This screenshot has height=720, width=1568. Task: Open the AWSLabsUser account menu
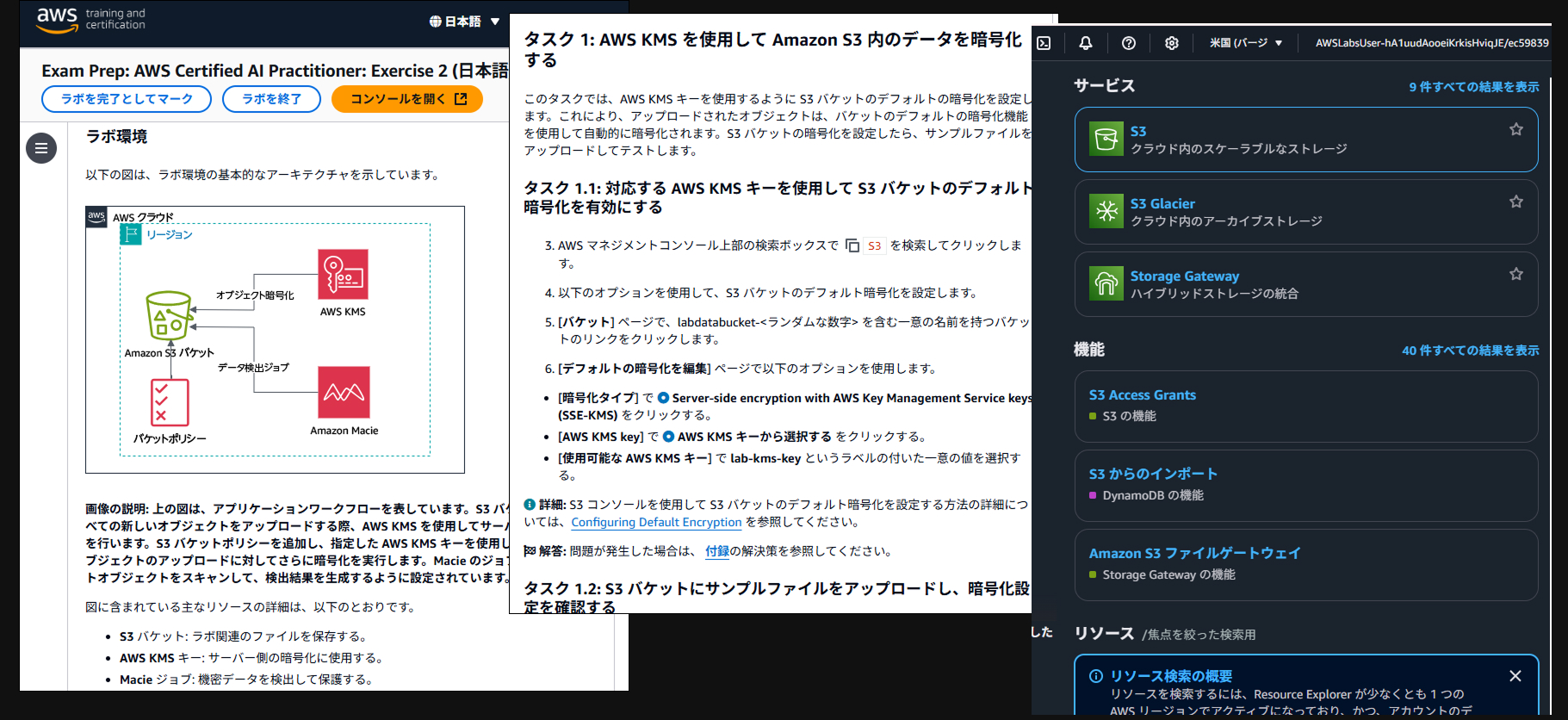tap(1432, 43)
